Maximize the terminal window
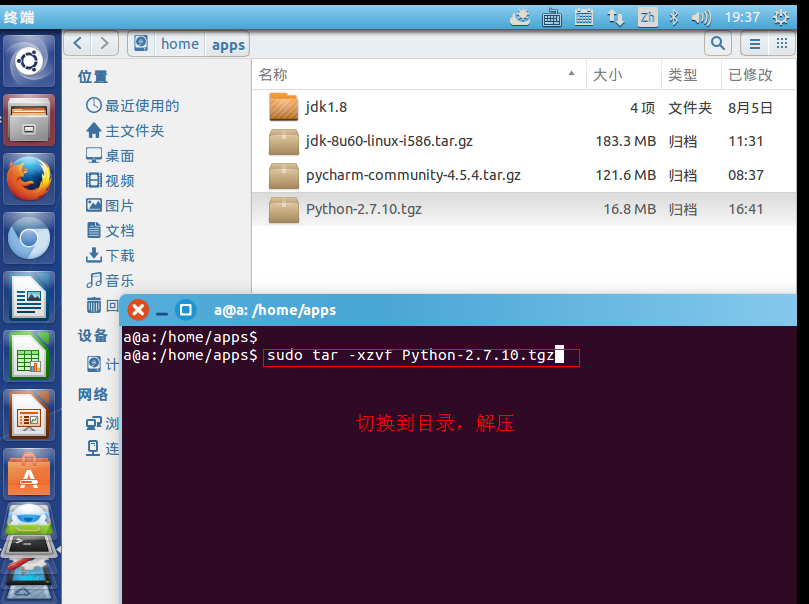Image resolution: width=809 pixels, height=604 pixels. pyautogui.click(x=186, y=310)
